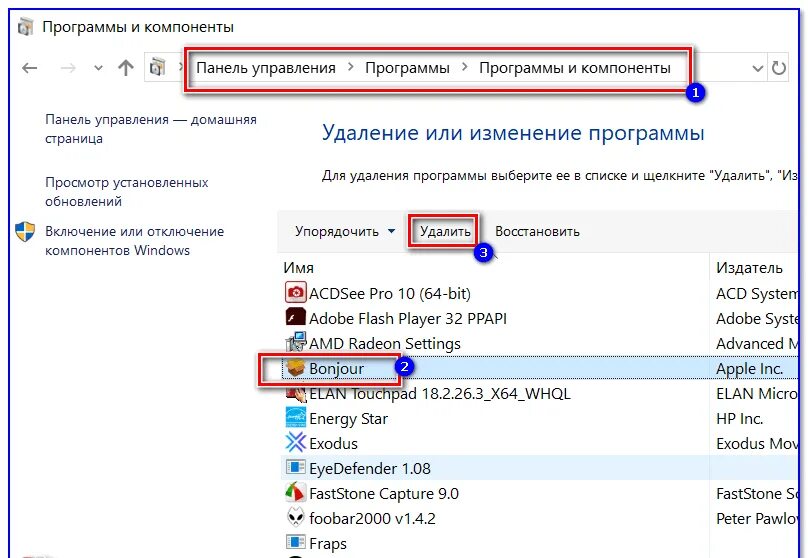This screenshot has width=808, height=558.
Task: Select the ELAN Touchpad icon
Action: (295, 394)
